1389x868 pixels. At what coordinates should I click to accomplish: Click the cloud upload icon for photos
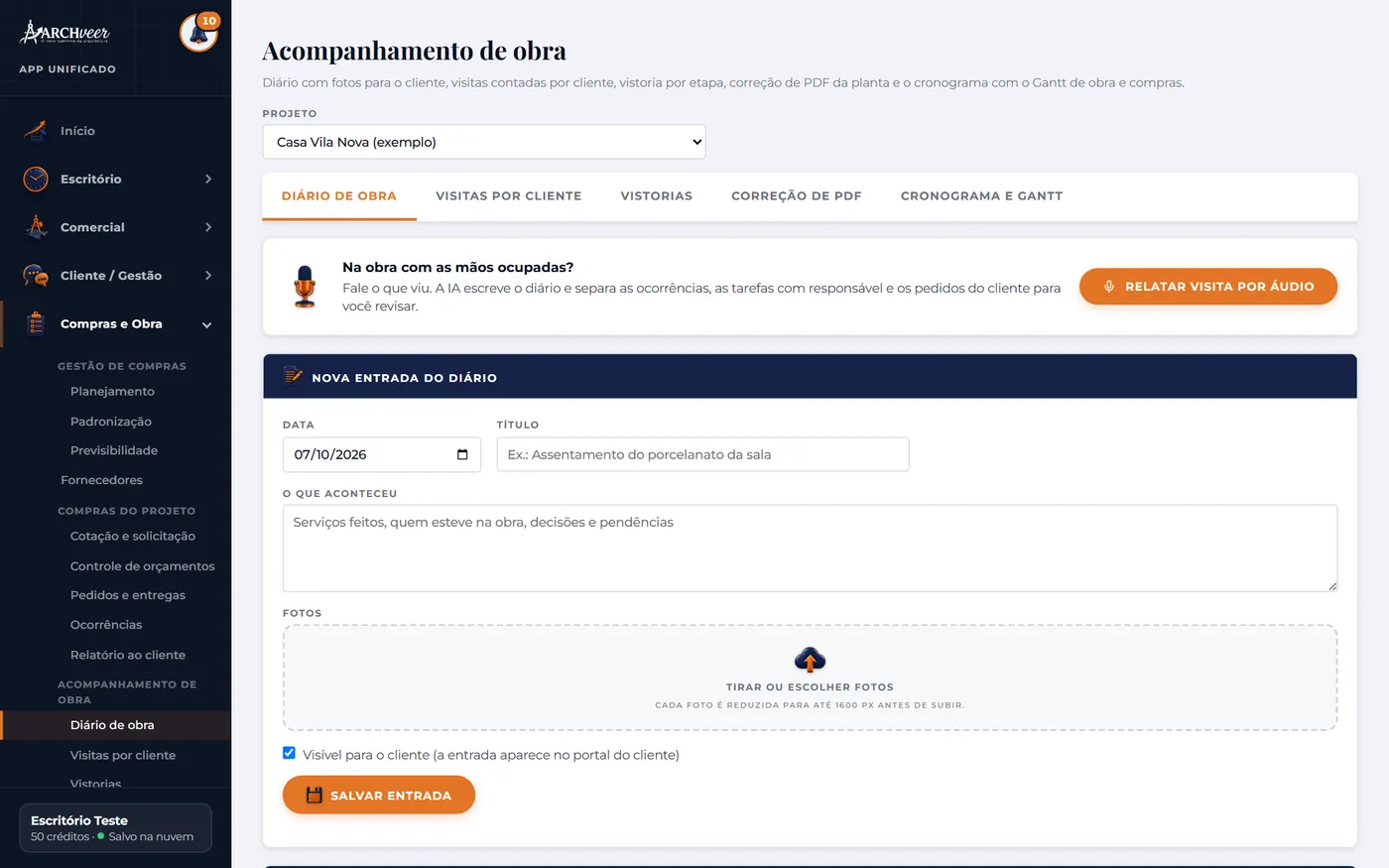[x=811, y=660]
